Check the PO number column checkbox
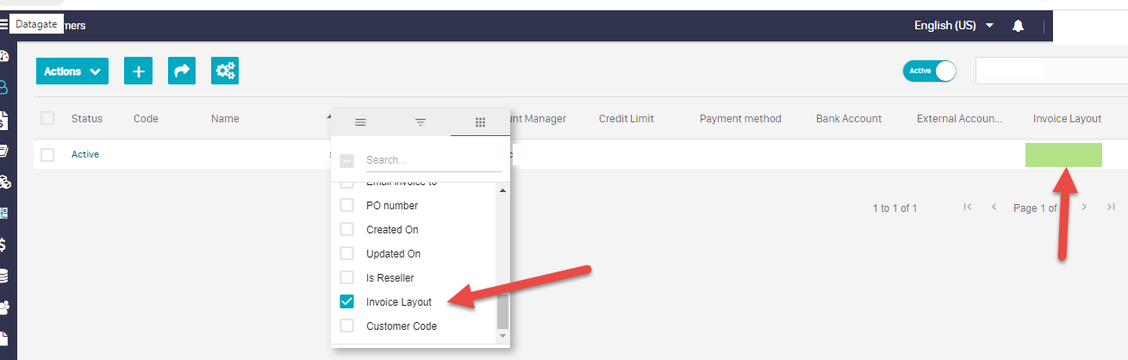This screenshot has width=1128, height=360. tap(347, 206)
